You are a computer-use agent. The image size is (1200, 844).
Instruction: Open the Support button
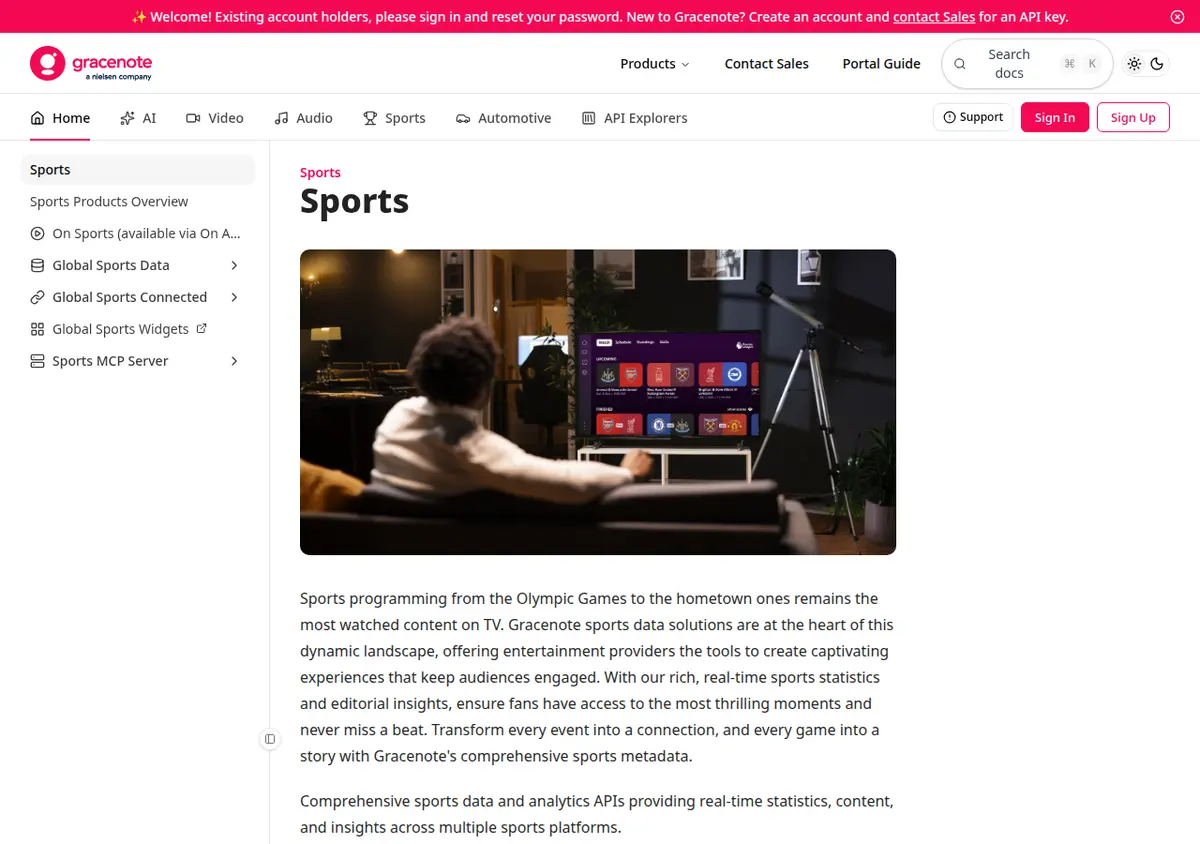pos(973,117)
